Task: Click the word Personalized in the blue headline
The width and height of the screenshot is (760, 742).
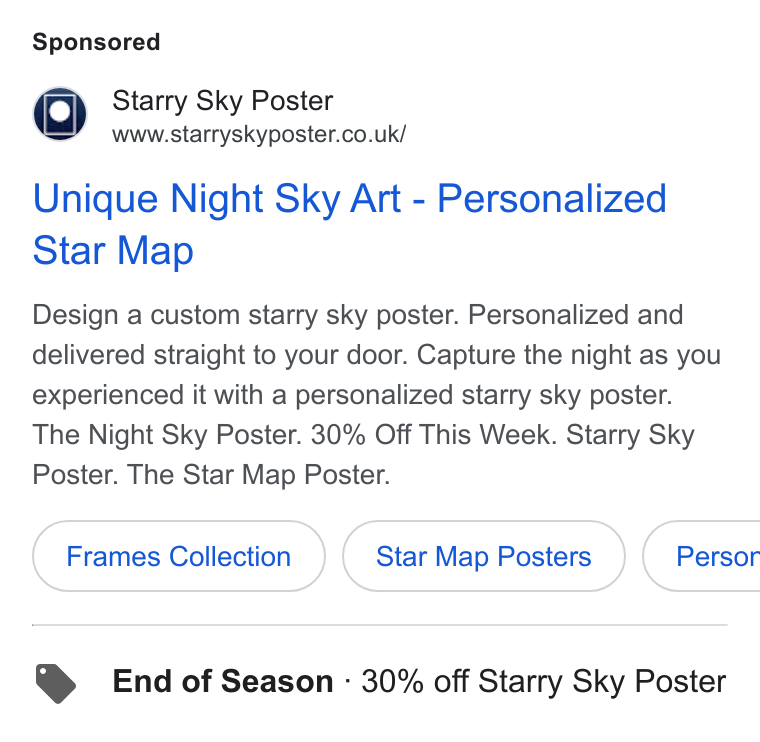Action: (552, 198)
